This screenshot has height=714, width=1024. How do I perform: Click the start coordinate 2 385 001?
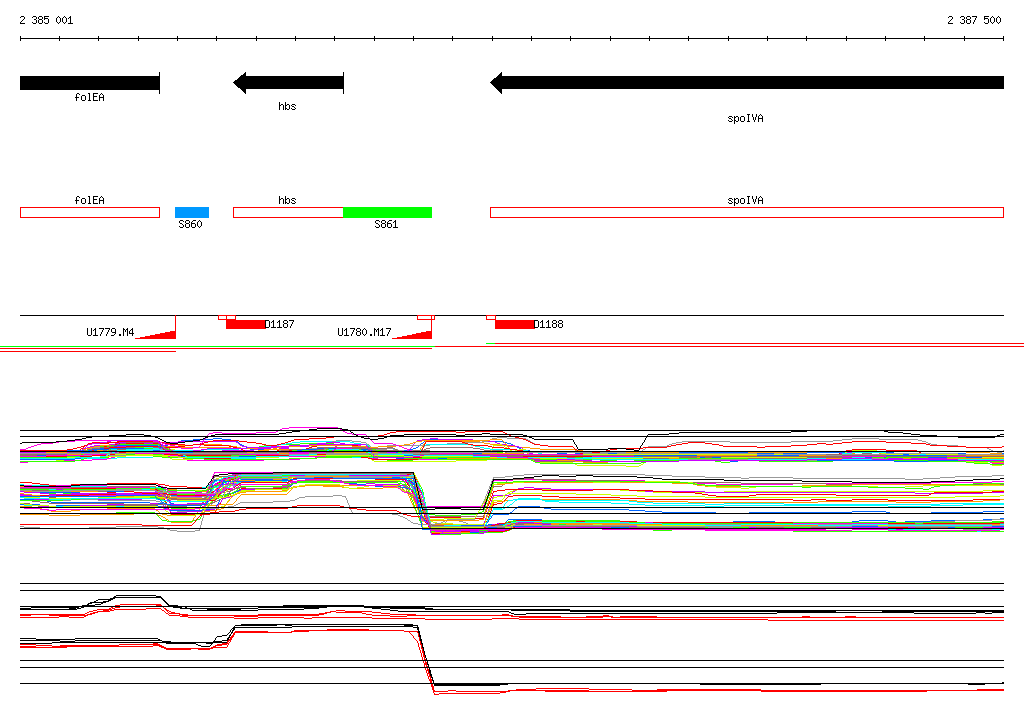tap(46, 20)
